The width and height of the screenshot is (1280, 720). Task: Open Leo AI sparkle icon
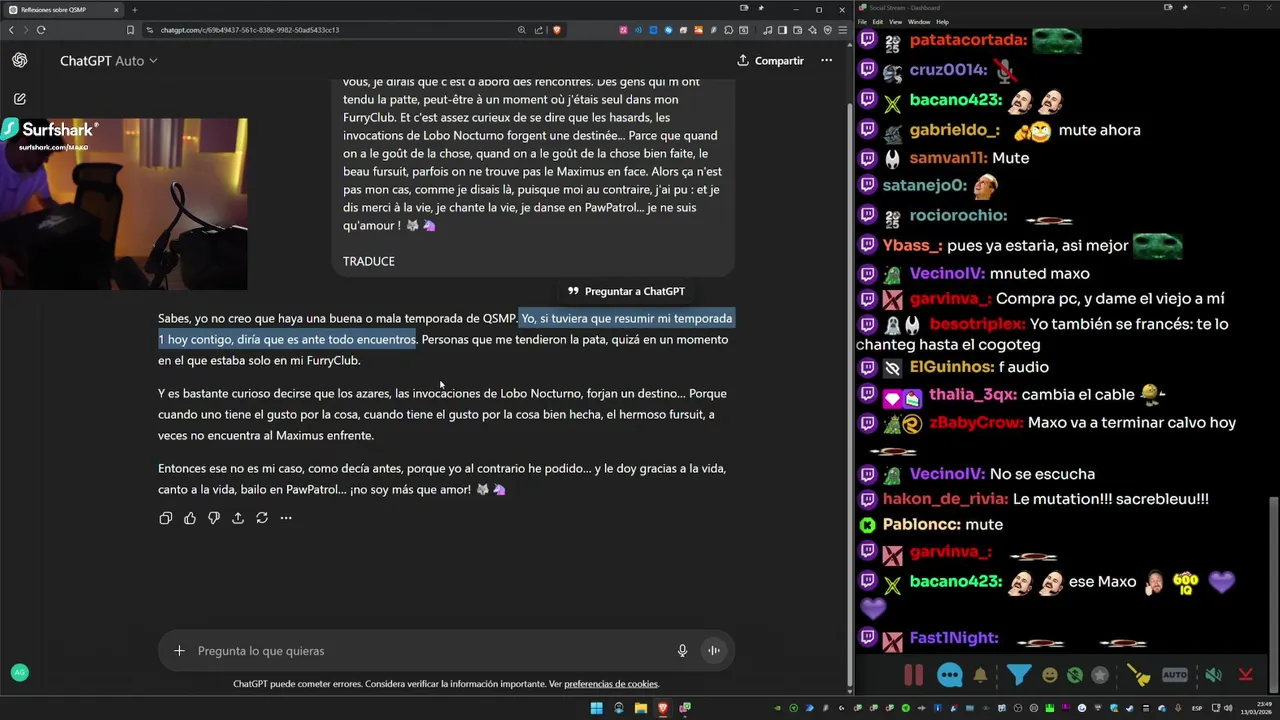(813, 30)
